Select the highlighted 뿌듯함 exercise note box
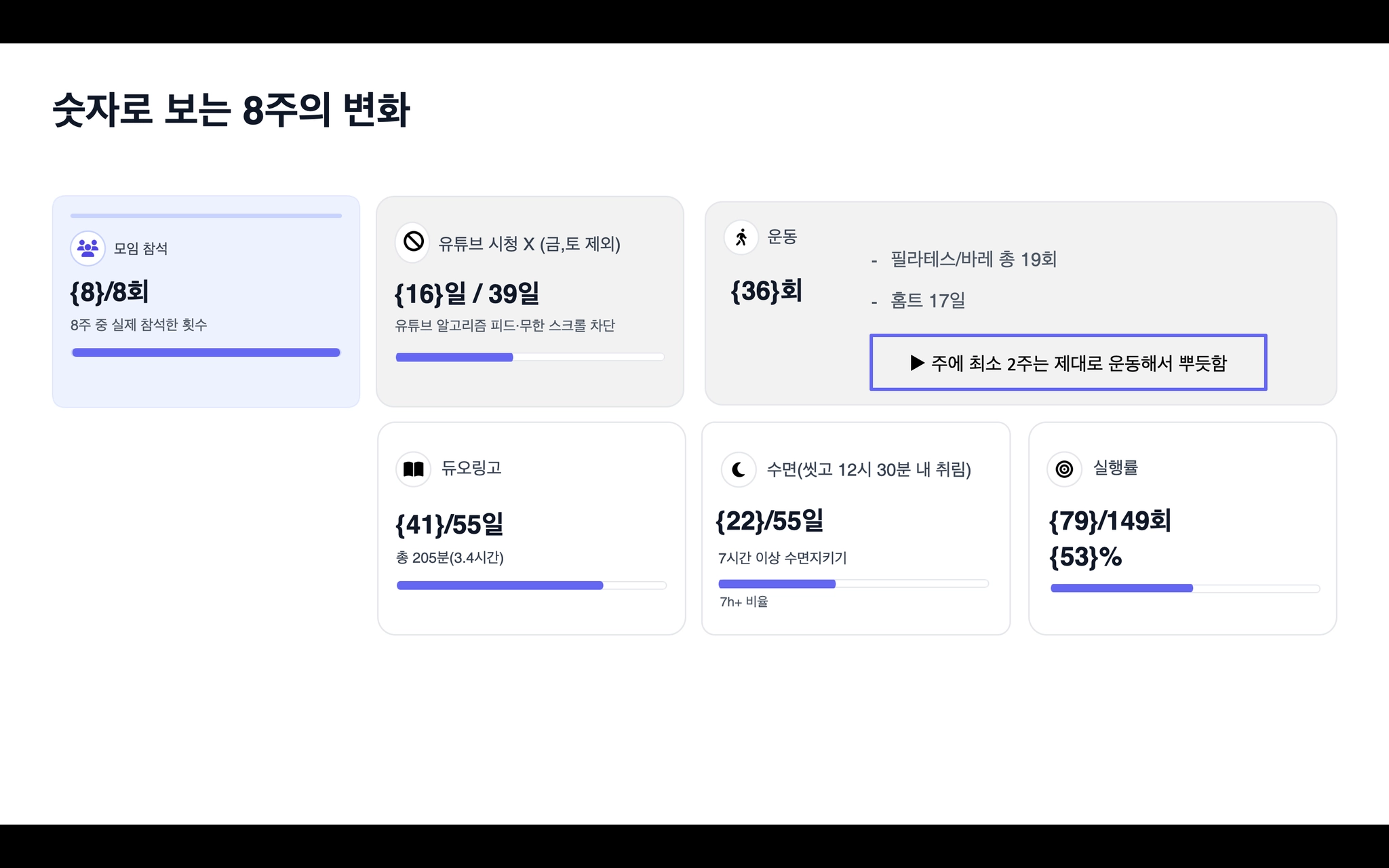Screen dimensions: 1389x868 pyautogui.click(x=1068, y=363)
